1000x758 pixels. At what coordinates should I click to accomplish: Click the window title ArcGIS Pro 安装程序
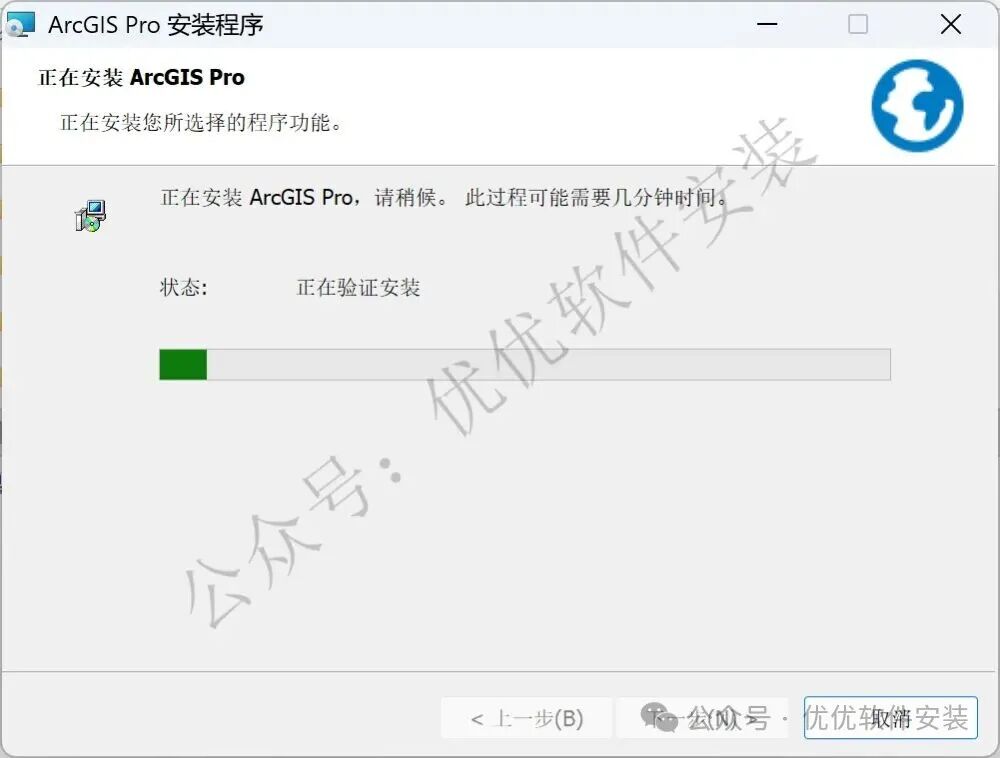tap(156, 25)
